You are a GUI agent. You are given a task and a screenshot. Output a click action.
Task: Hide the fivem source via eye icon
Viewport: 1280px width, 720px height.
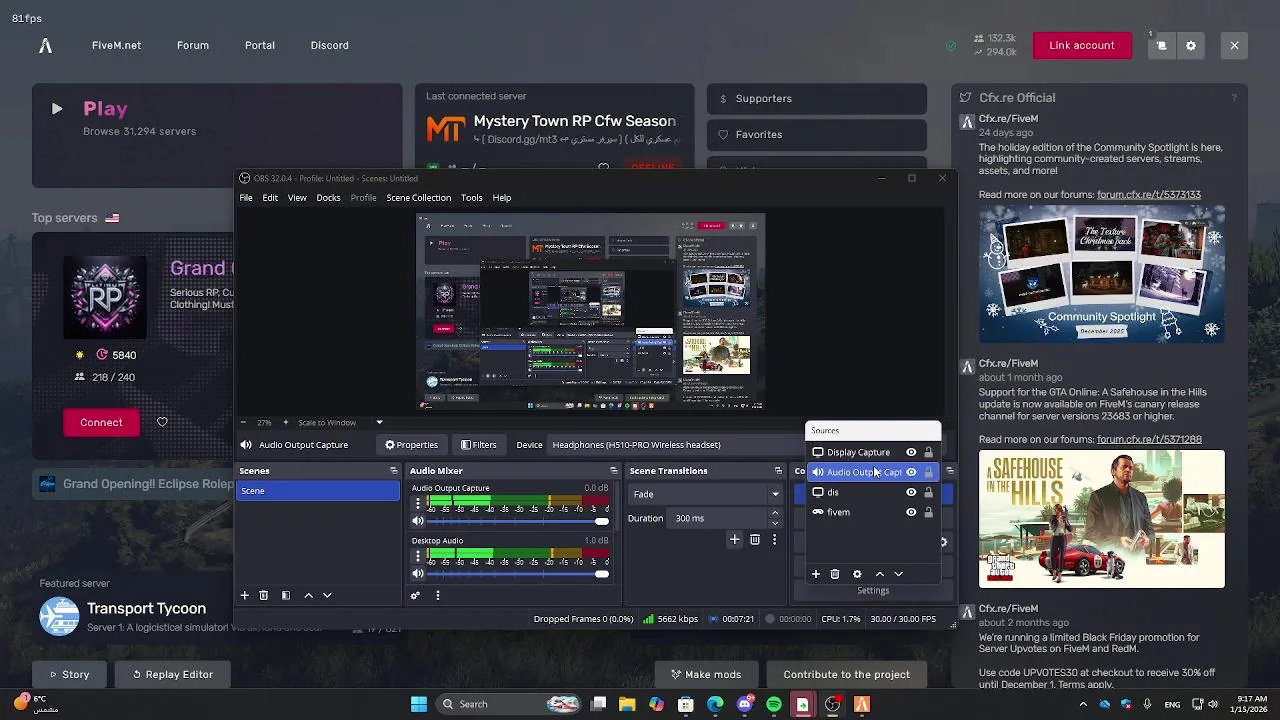click(911, 512)
